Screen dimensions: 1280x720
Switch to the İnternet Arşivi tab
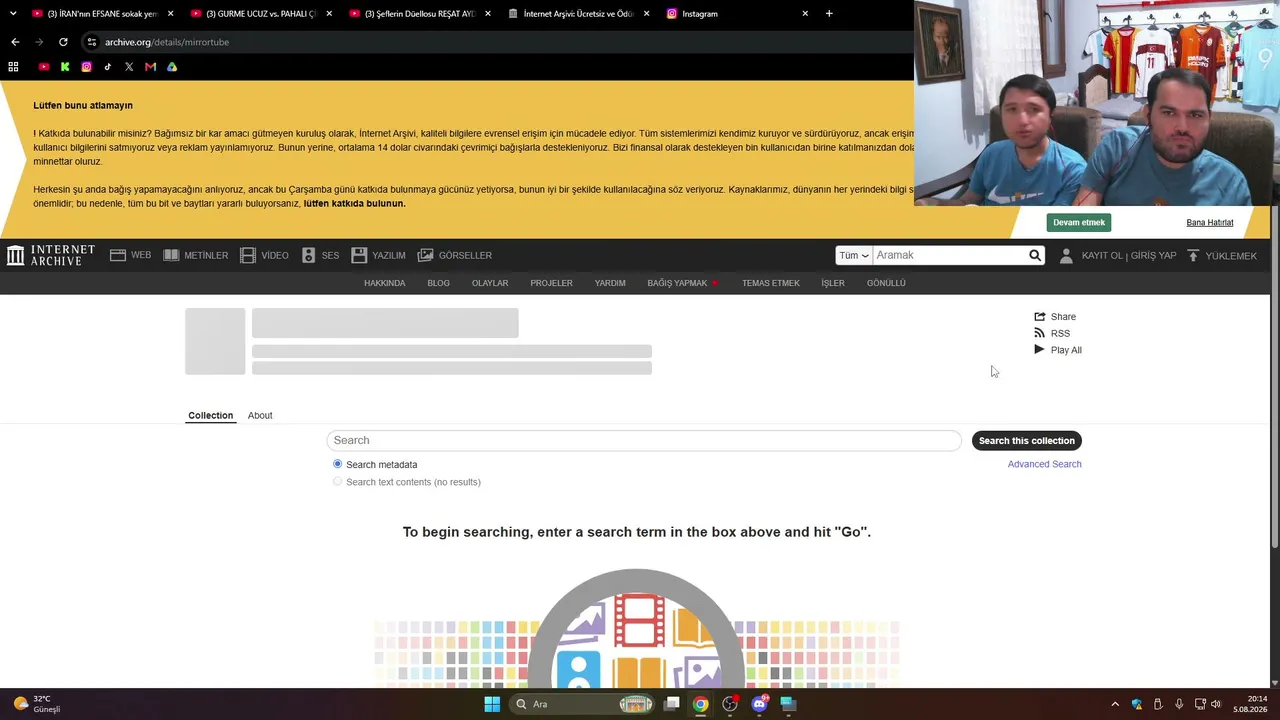point(579,14)
